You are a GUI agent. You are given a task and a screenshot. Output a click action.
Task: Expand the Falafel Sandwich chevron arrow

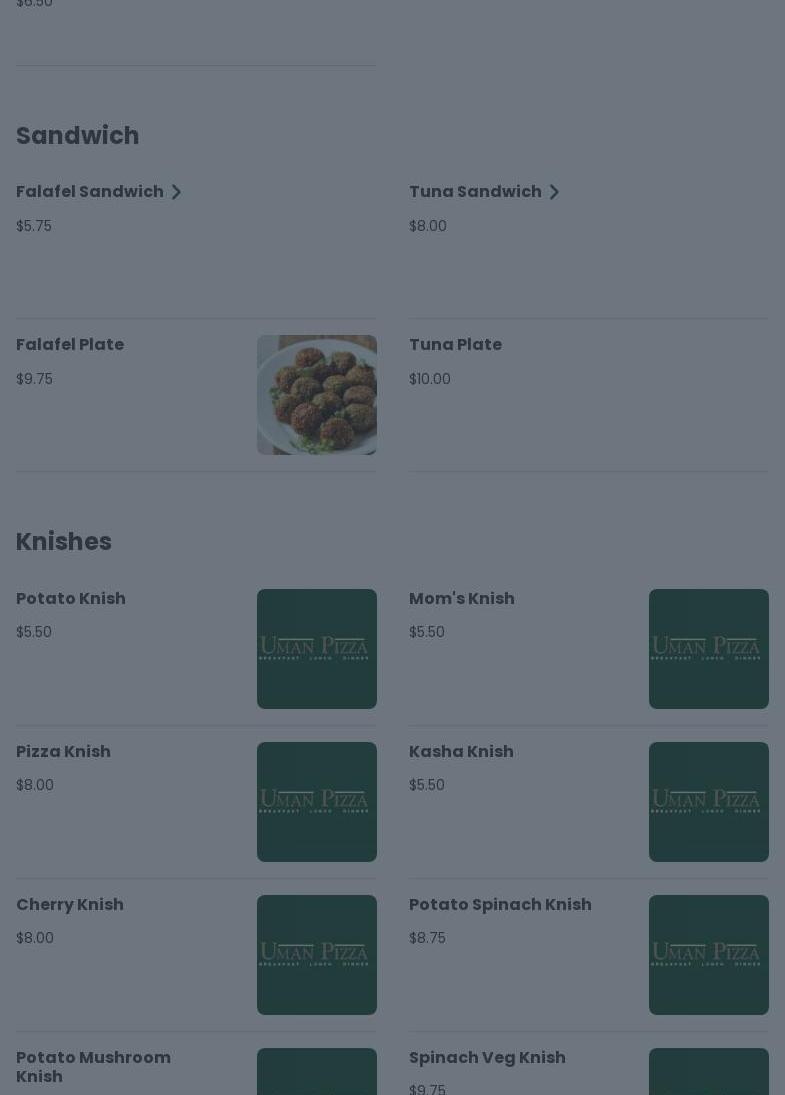176,192
